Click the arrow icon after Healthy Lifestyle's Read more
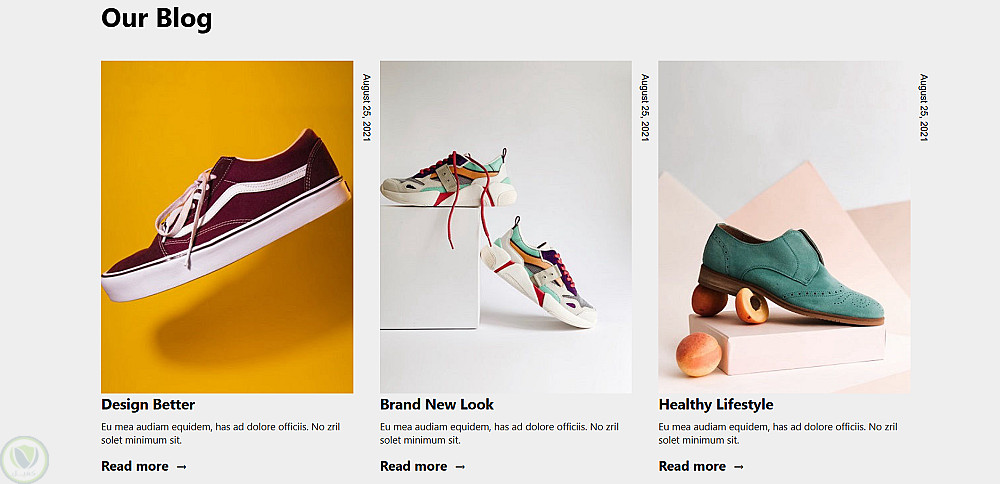Screen dimensions: 1000x484 coord(739,467)
